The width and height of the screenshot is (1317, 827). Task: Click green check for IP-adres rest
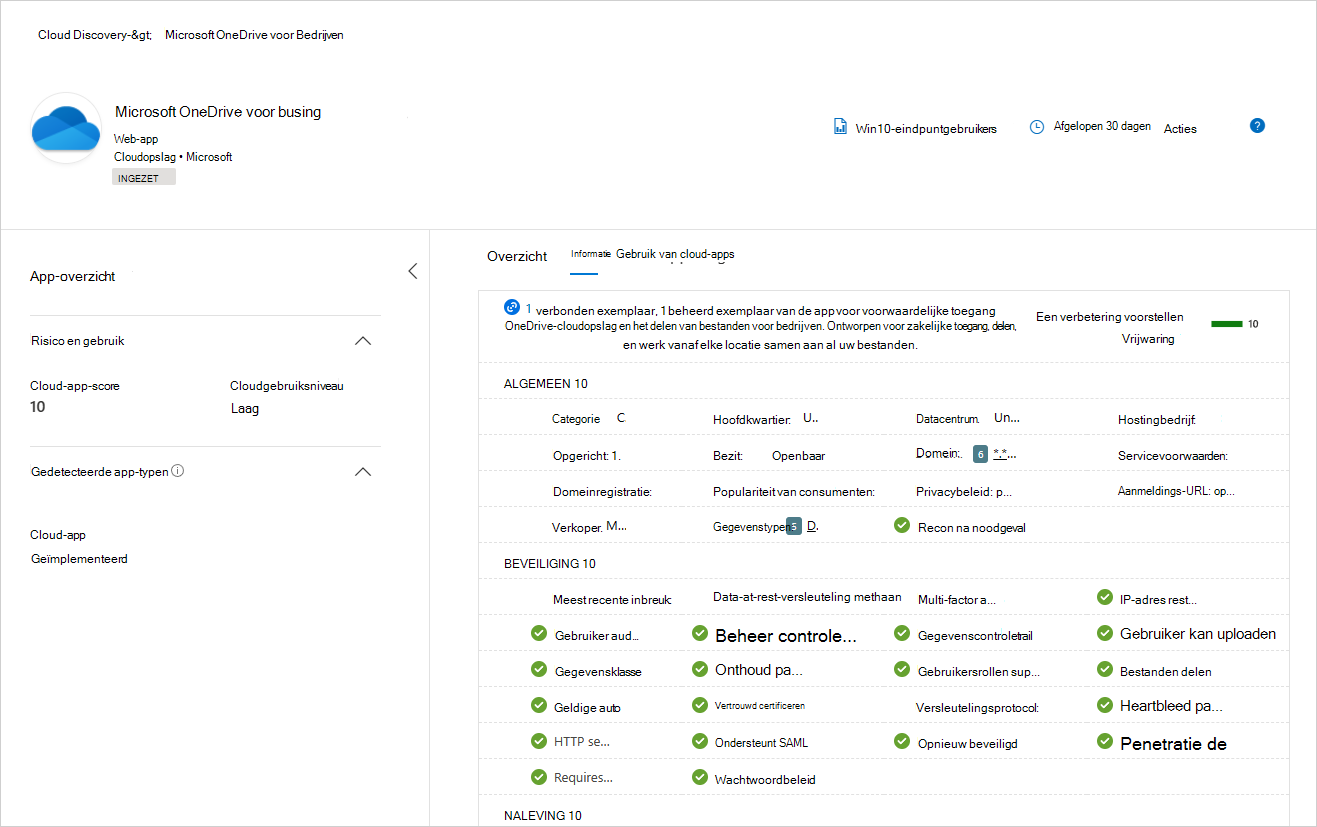point(1105,597)
